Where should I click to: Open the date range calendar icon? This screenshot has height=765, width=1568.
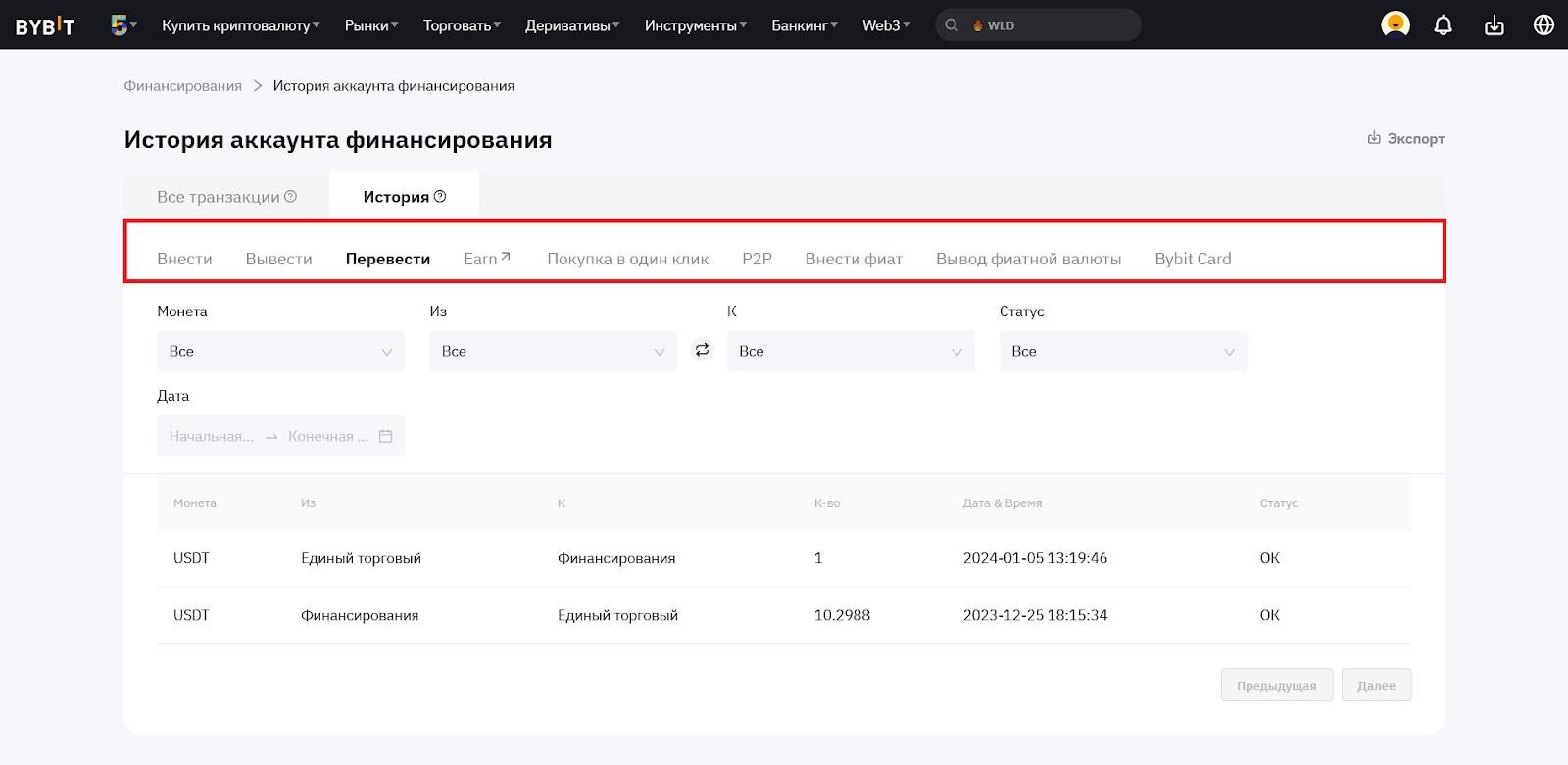point(385,436)
